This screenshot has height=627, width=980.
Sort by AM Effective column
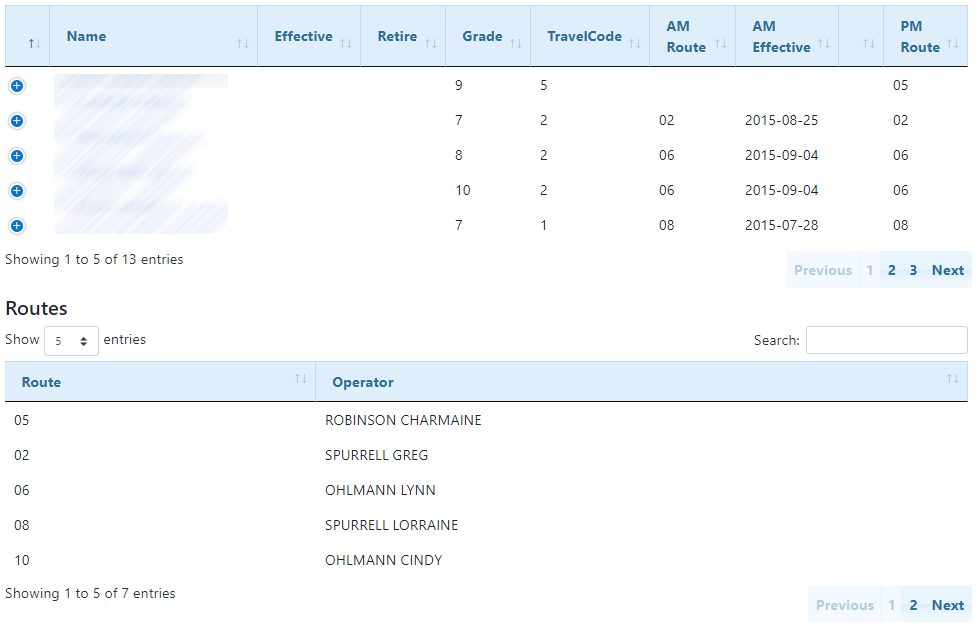click(x=786, y=37)
